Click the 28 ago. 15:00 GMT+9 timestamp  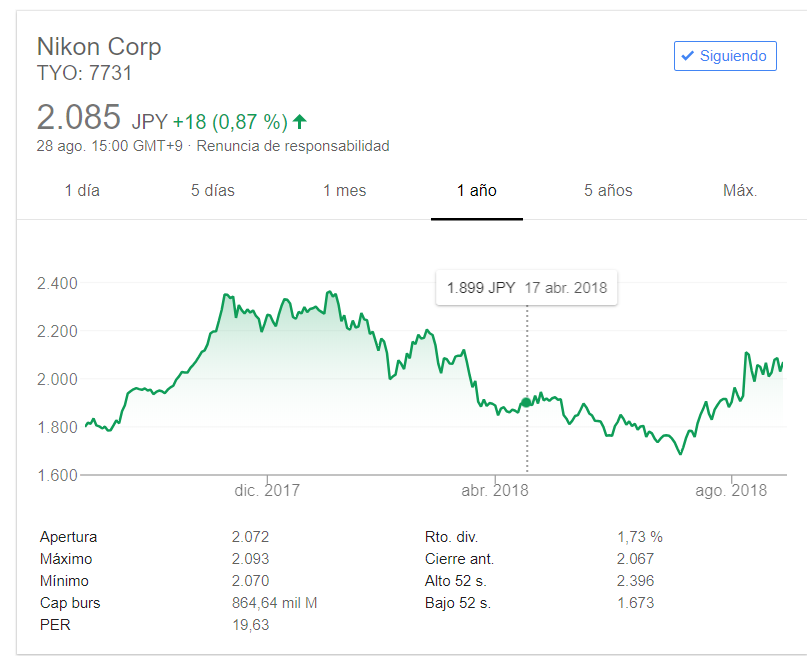tap(110, 146)
